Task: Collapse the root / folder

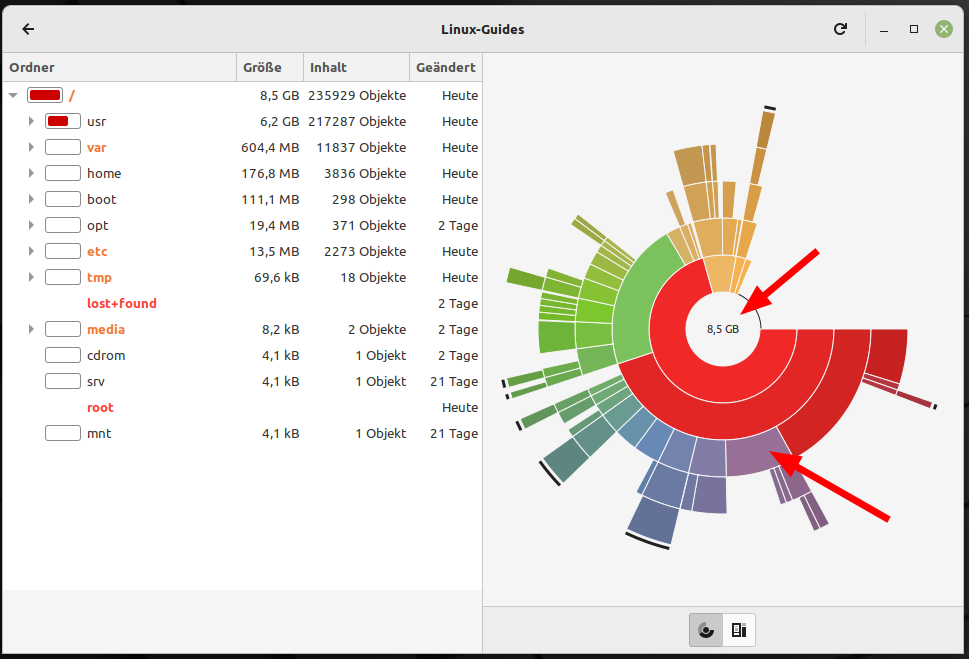Action: pyautogui.click(x=13, y=95)
